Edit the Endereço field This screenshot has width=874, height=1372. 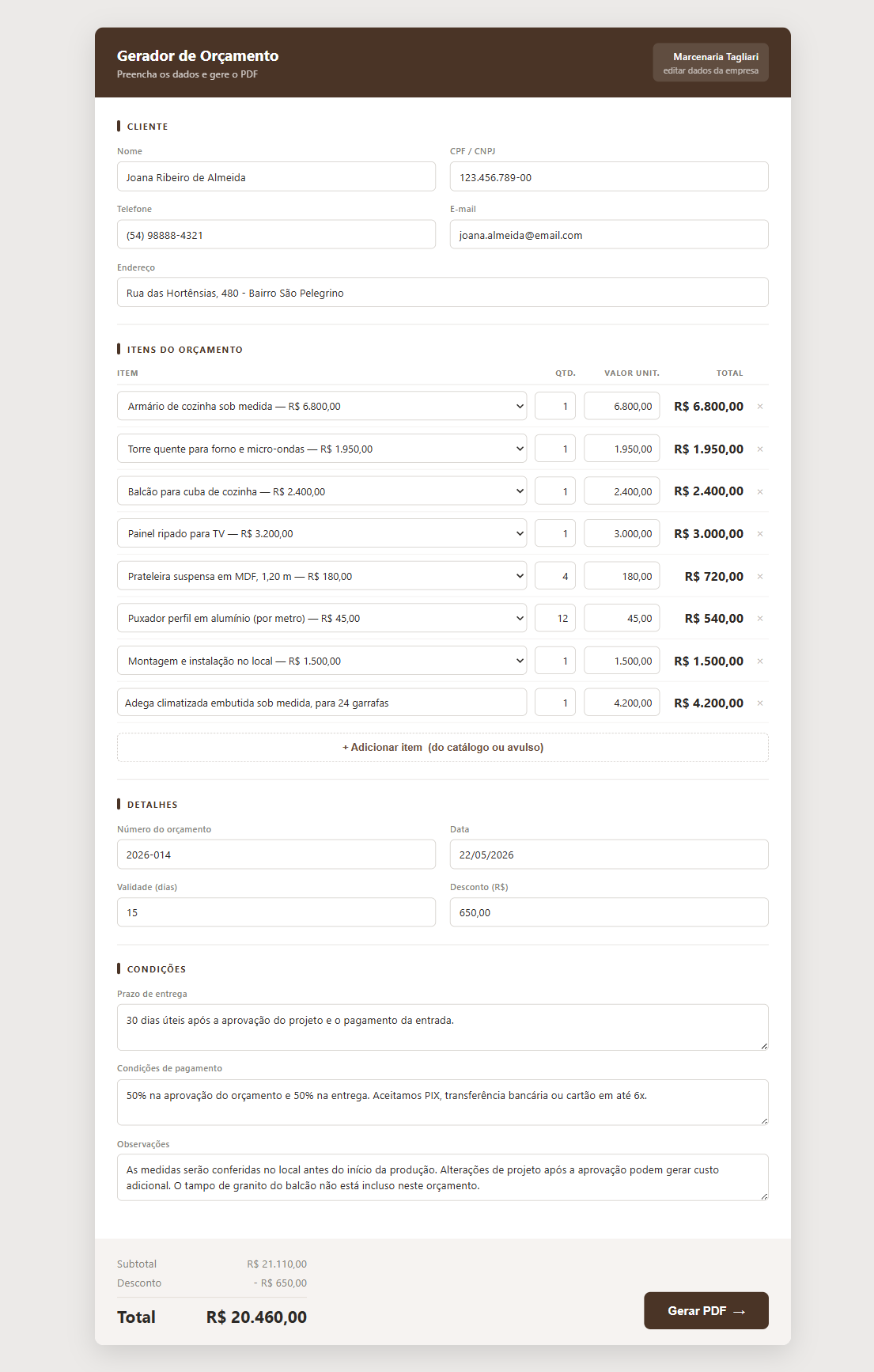(443, 292)
